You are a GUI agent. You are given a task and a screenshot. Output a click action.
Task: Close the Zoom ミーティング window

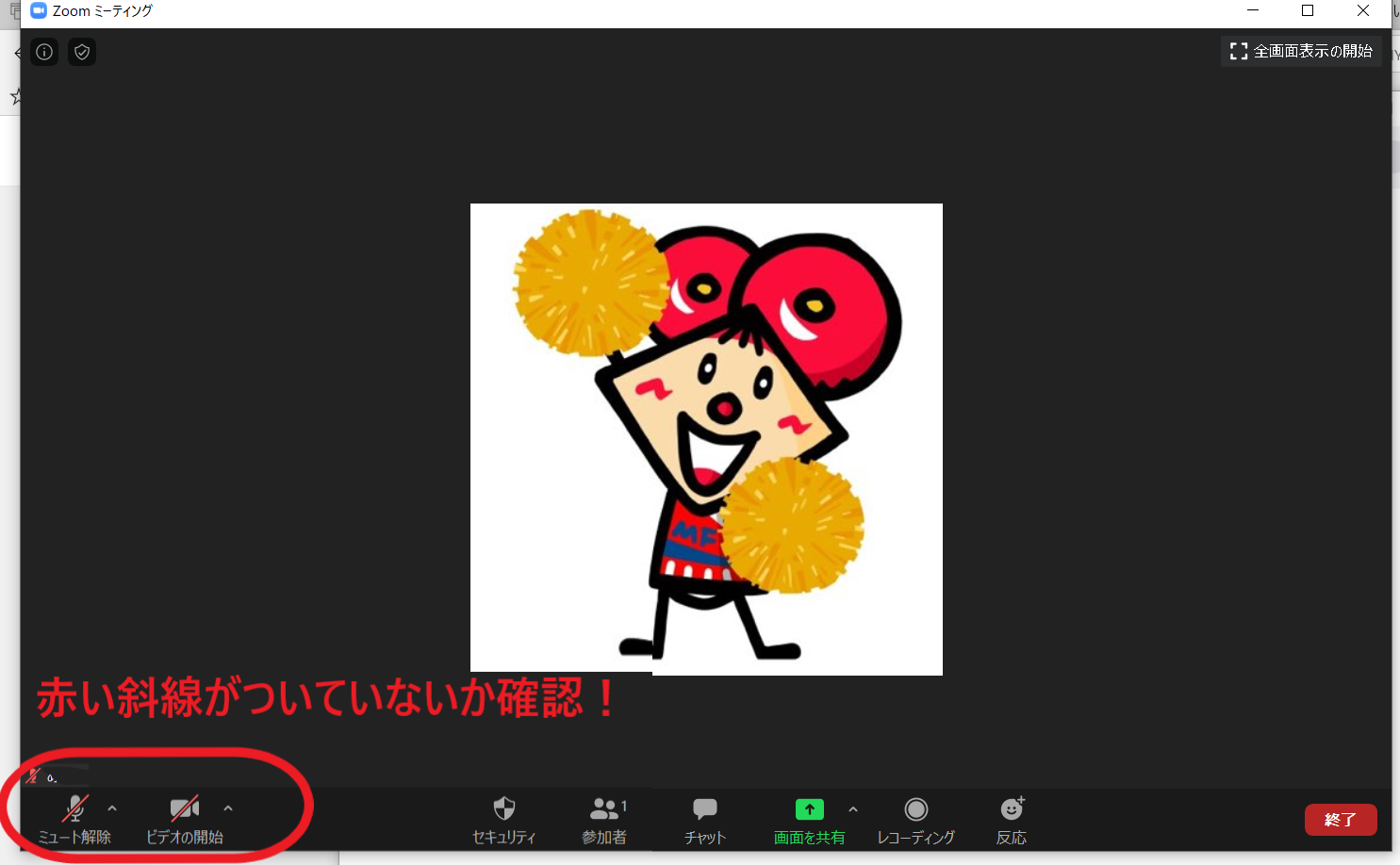[x=1363, y=10]
